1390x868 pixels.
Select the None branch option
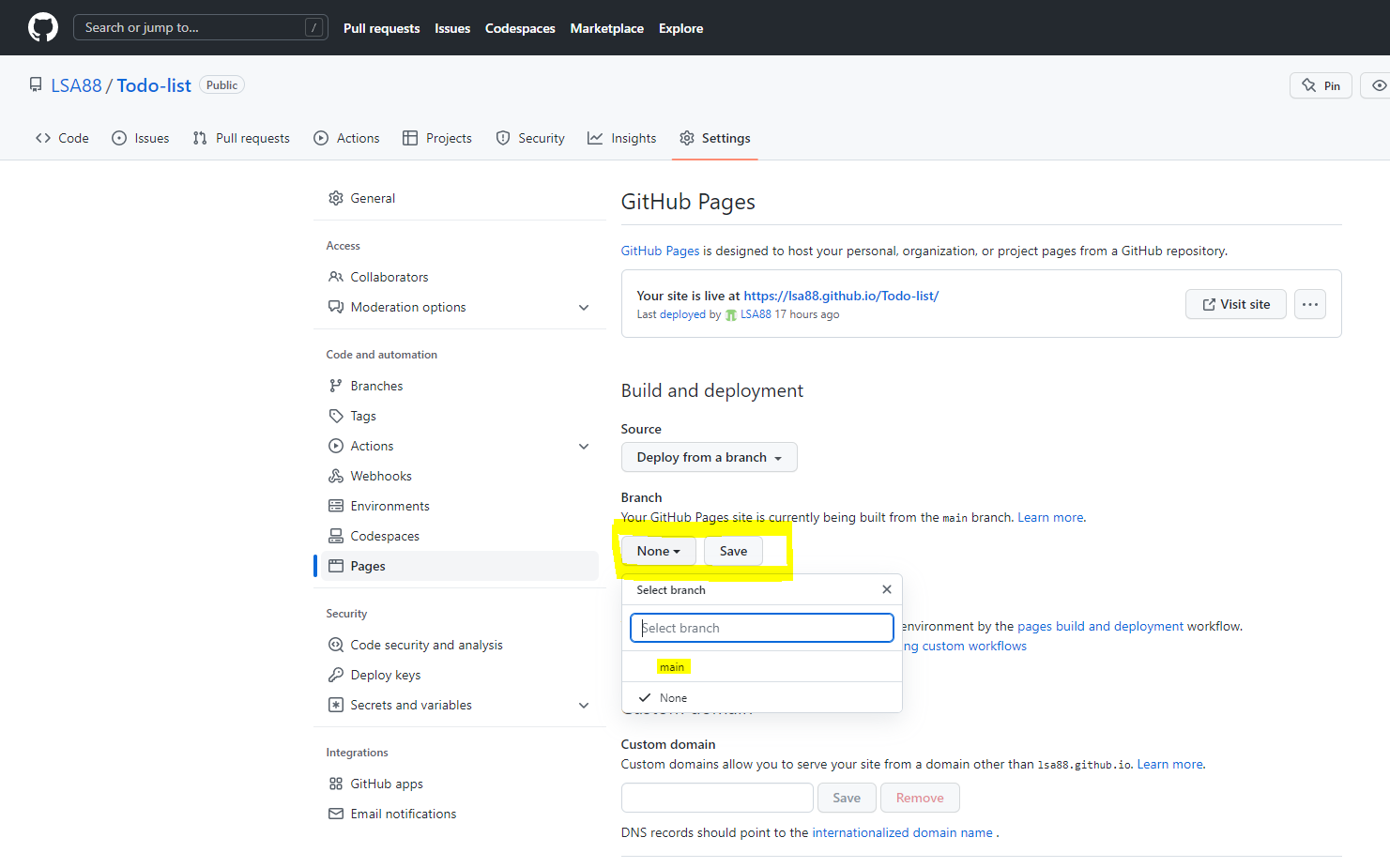click(x=762, y=697)
